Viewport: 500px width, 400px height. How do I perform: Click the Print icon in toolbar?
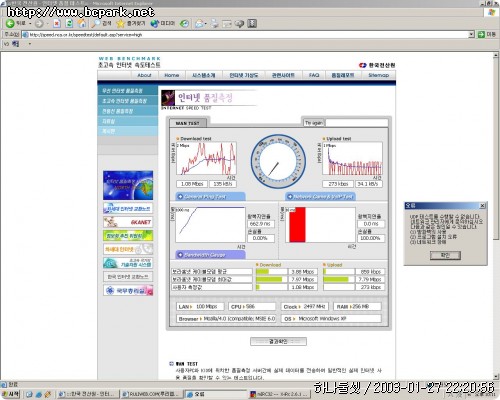(x=215, y=24)
